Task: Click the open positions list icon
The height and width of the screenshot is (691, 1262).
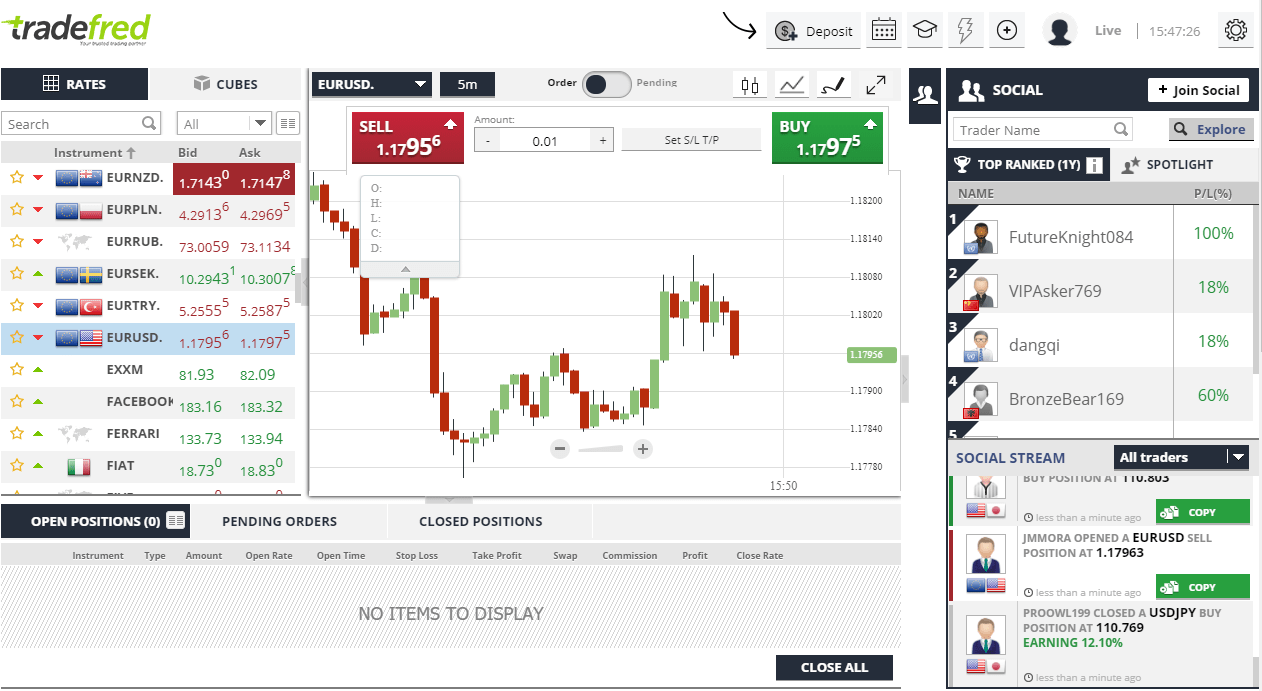Action: coord(176,520)
